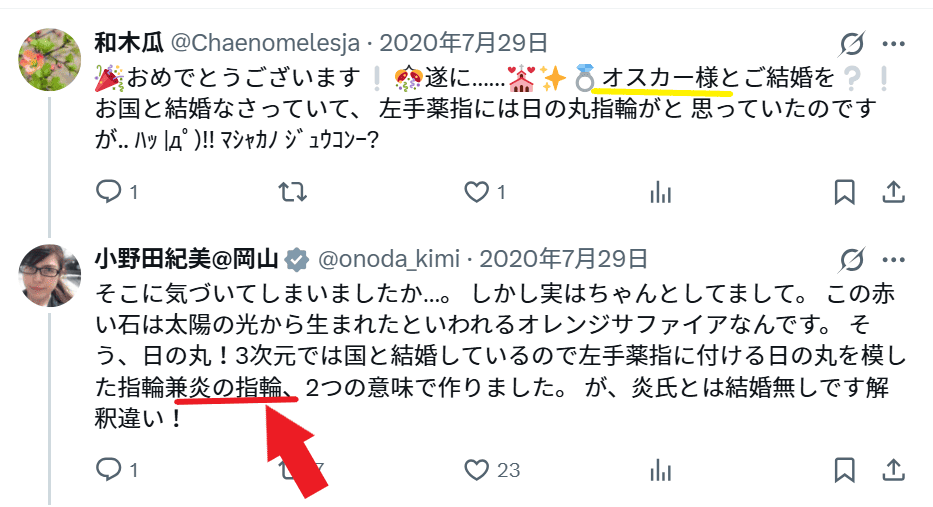Screen dimensions: 933x507
Task: Retweet 和木瓜's tweet
Action: (x=293, y=192)
